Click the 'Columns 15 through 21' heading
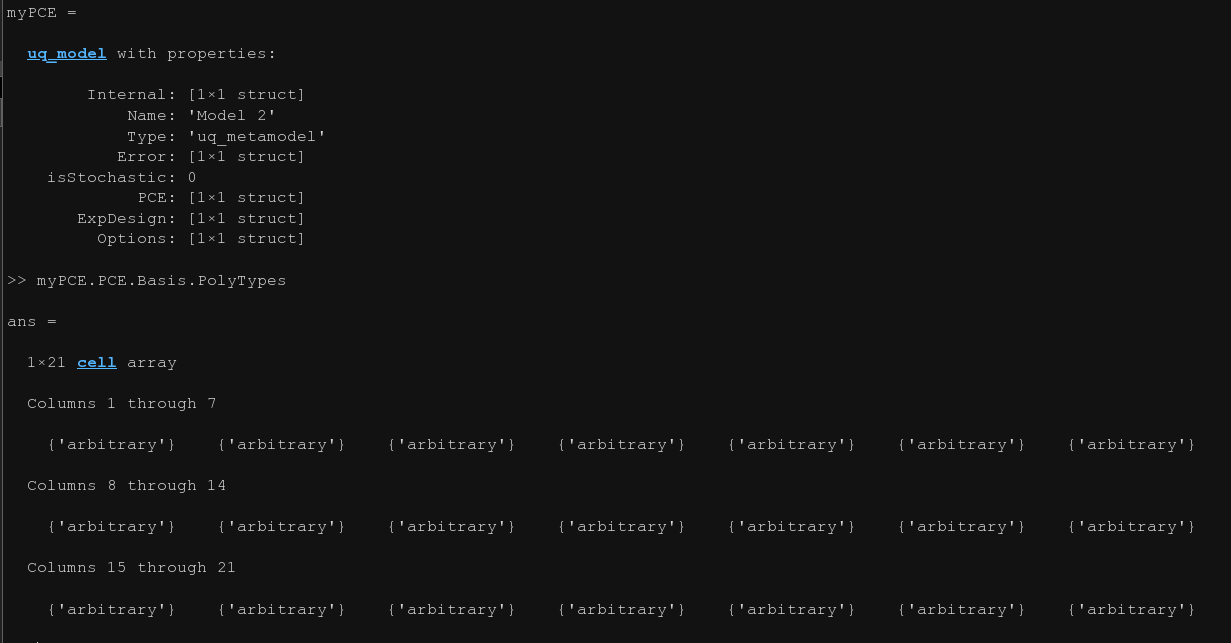This screenshot has width=1231, height=643. [131, 568]
